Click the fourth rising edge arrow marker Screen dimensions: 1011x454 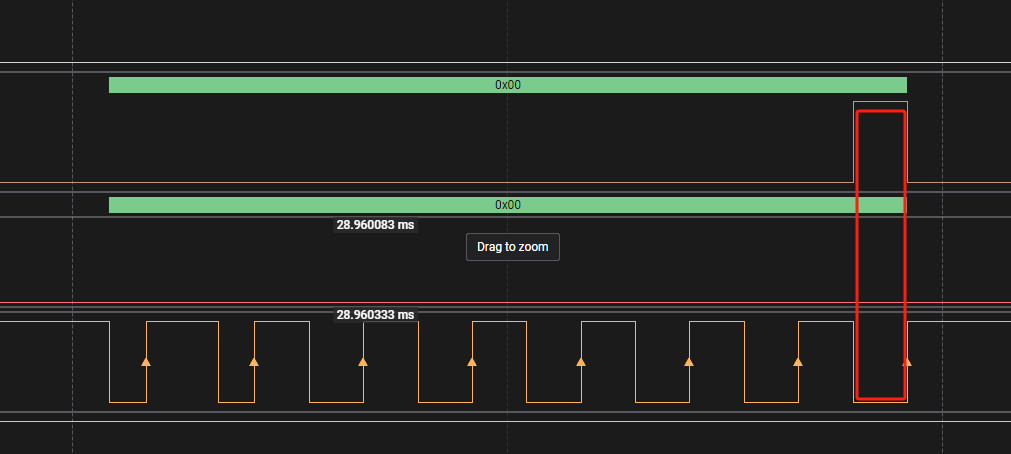[472, 361]
